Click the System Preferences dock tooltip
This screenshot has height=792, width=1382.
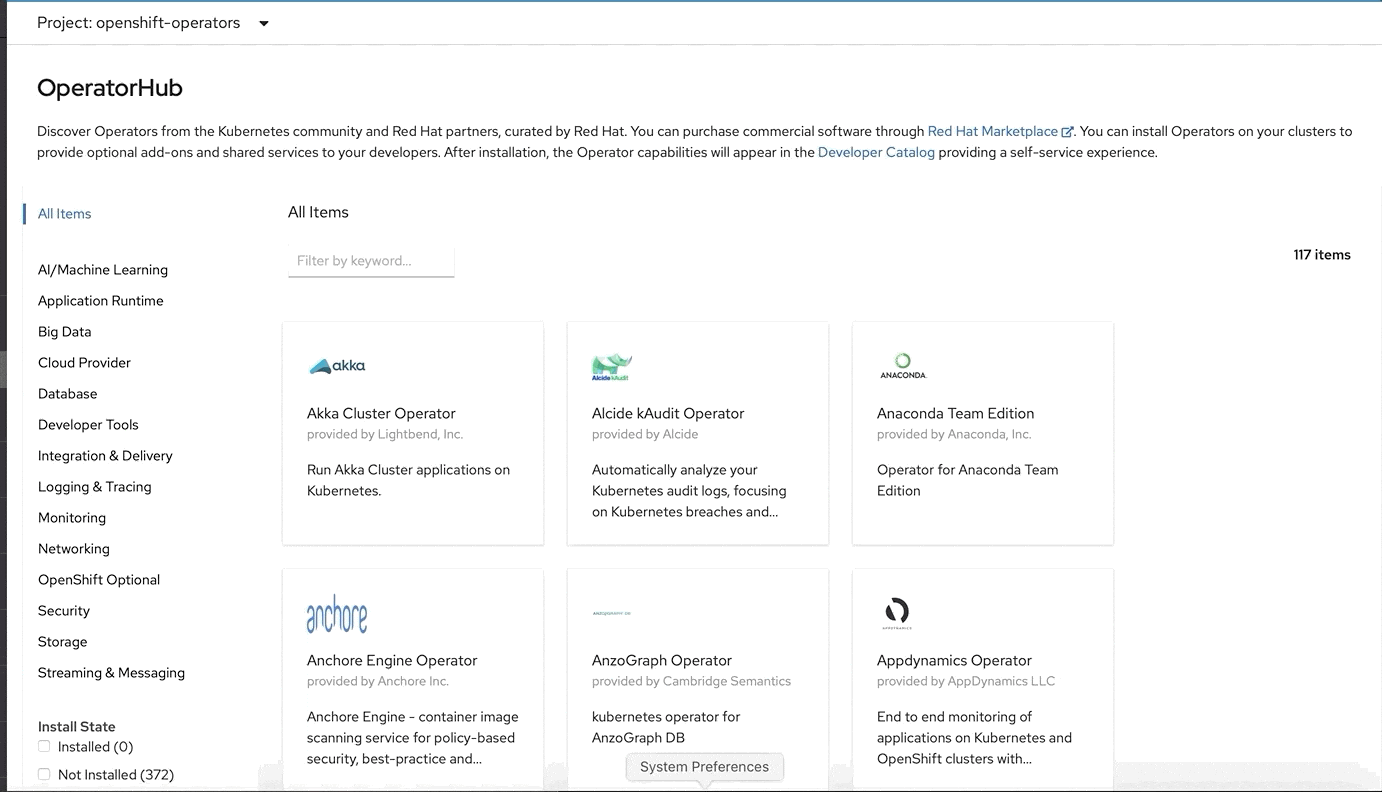coord(704,767)
